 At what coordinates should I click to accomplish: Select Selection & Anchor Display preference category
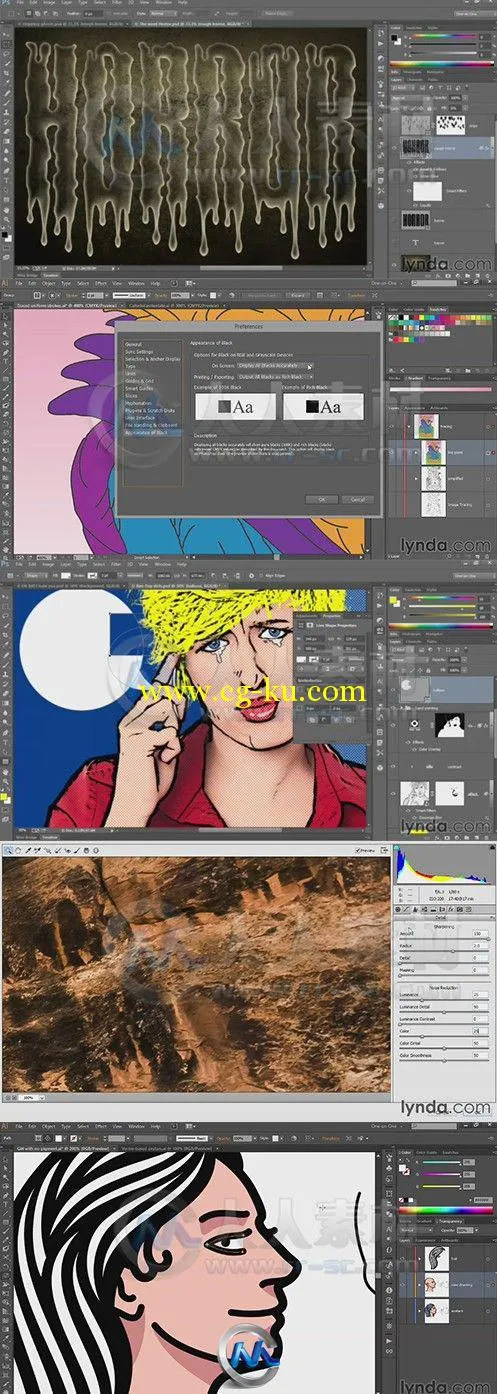pyautogui.click(x=152, y=359)
